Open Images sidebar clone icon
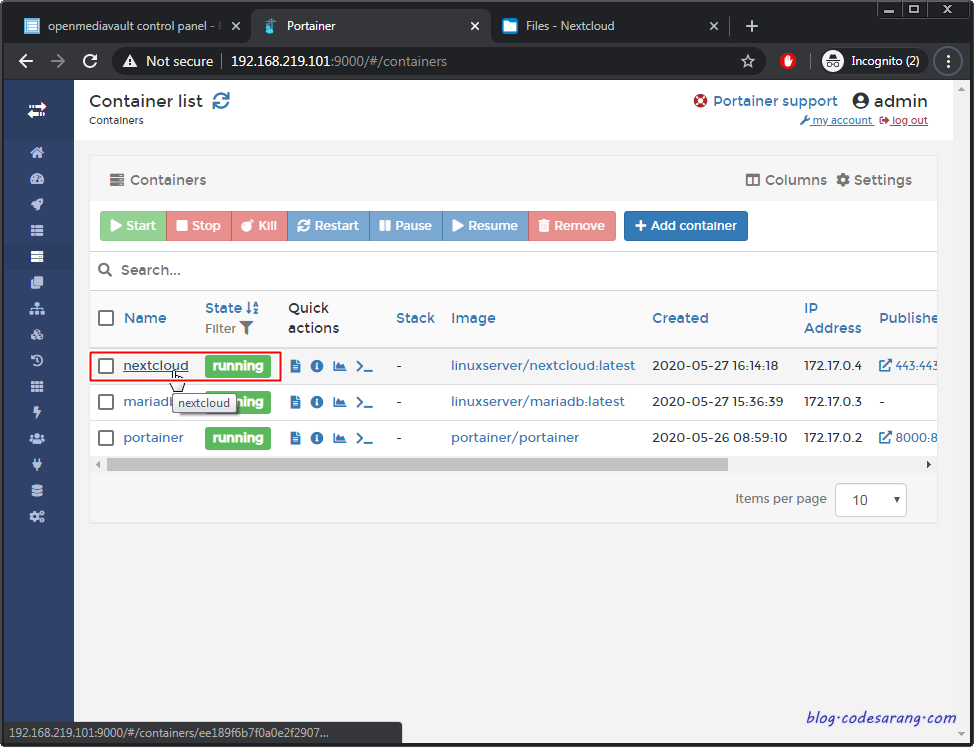This screenshot has width=974, height=747. (x=37, y=283)
